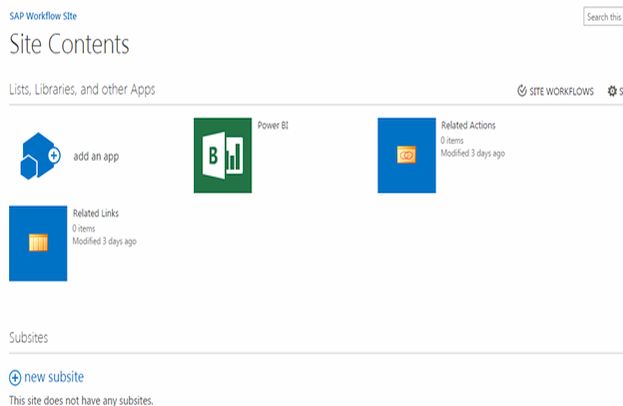This screenshot has width=623, height=406.
Task: Click the Lists, Libraries, and other Apps heading
Action: (x=82, y=90)
